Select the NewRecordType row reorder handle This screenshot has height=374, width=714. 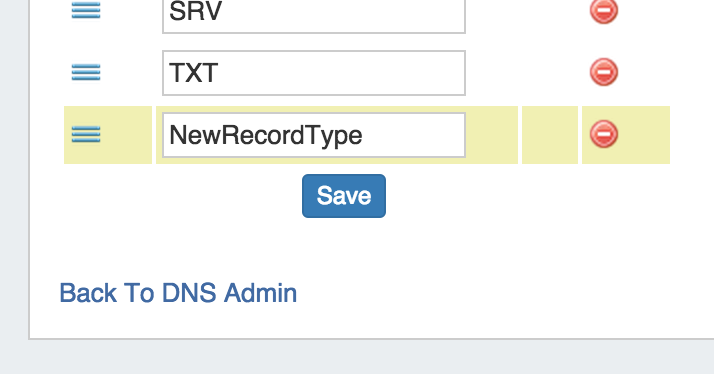[x=86, y=134]
